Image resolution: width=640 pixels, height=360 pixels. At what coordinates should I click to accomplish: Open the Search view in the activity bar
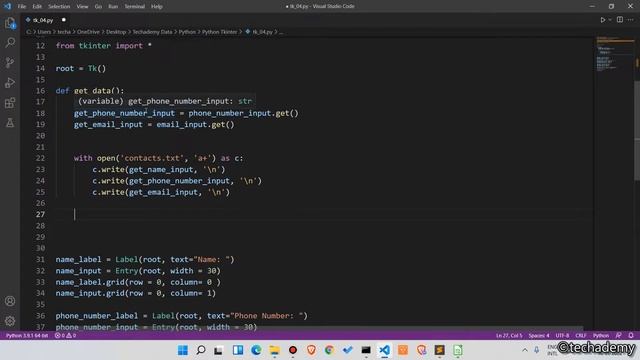[10, 42]
